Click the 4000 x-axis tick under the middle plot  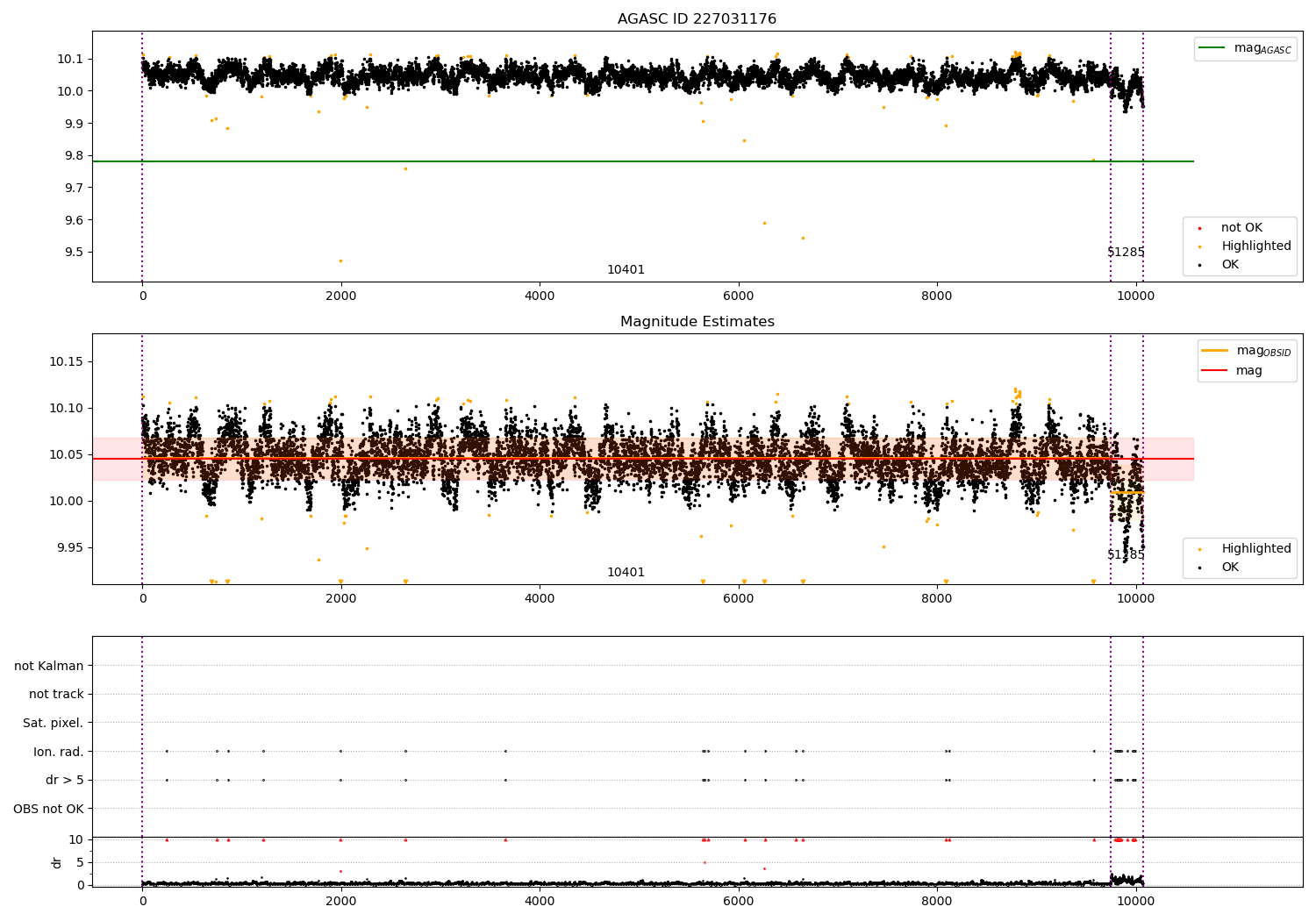(x=540, y=599)
